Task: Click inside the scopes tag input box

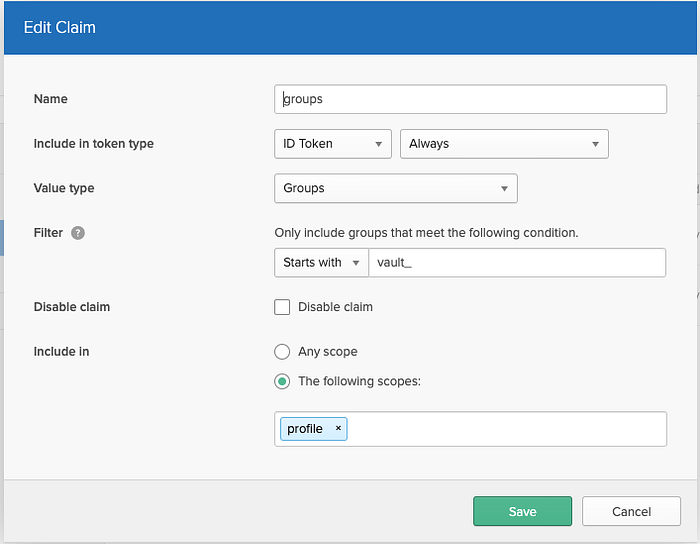Action: pyautogui.click(x=505, y=429)
